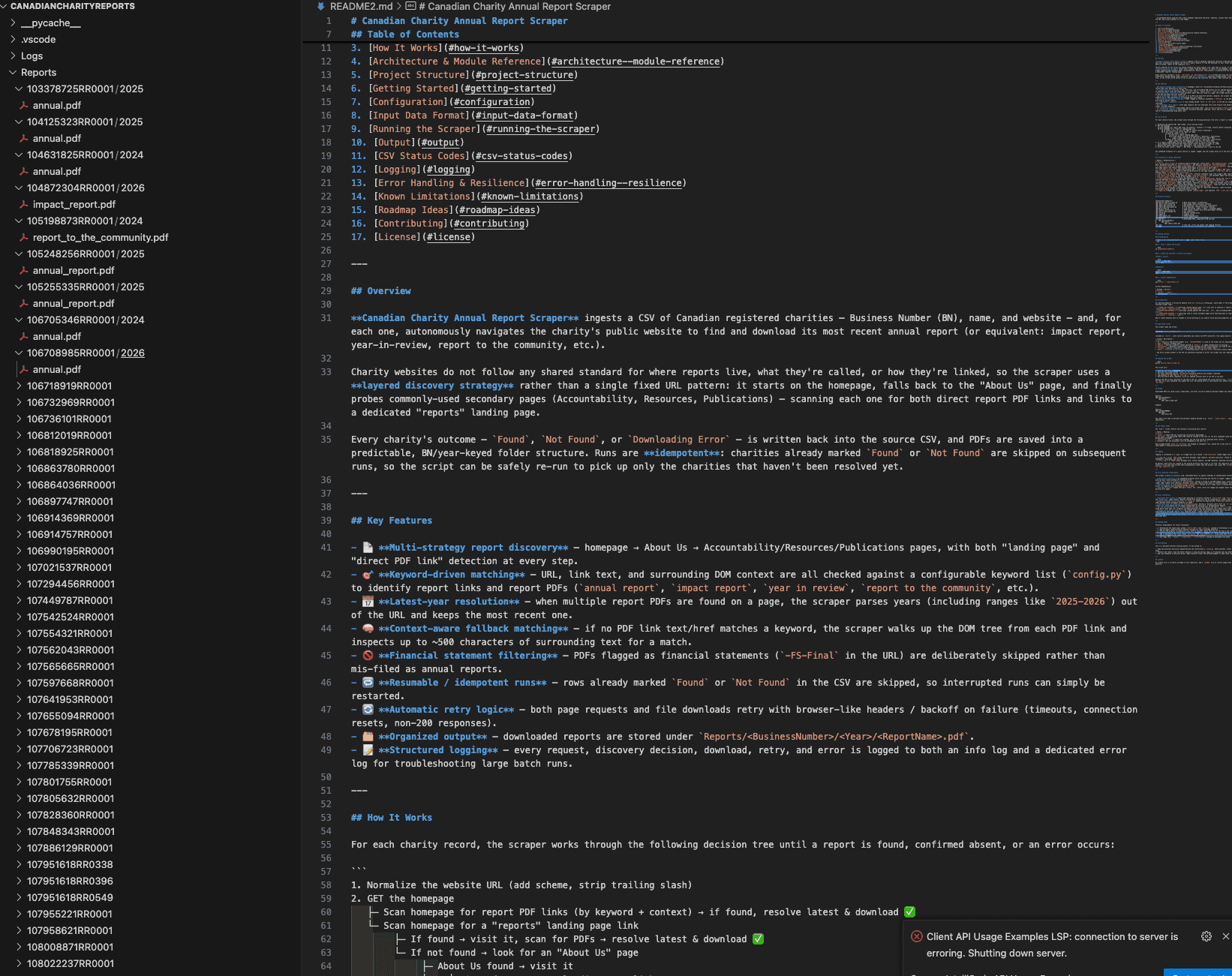Select folder 106990195RR0001
Screen dimensions: 1232x976
pyautogui.click(x=71, y=551)
